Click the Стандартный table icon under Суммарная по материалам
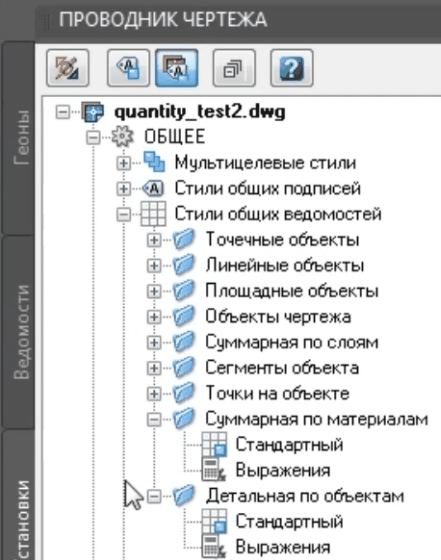The width and height of the screenshot is (441, 560). point(214,445)
